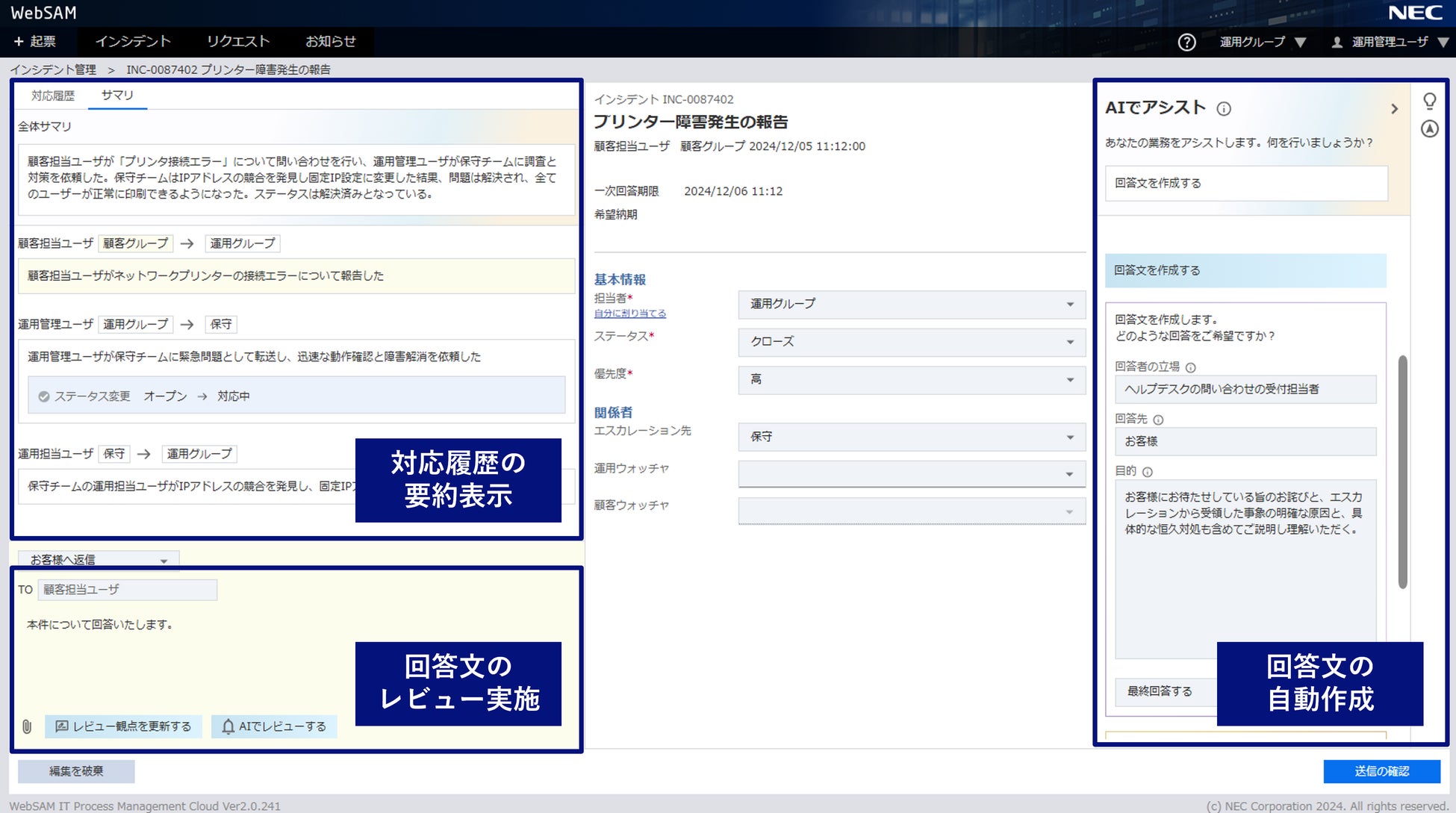
Task: Expand the お客様へ返信 reply type dropdown
Action: pyautogui.click(x=99, y=560)
